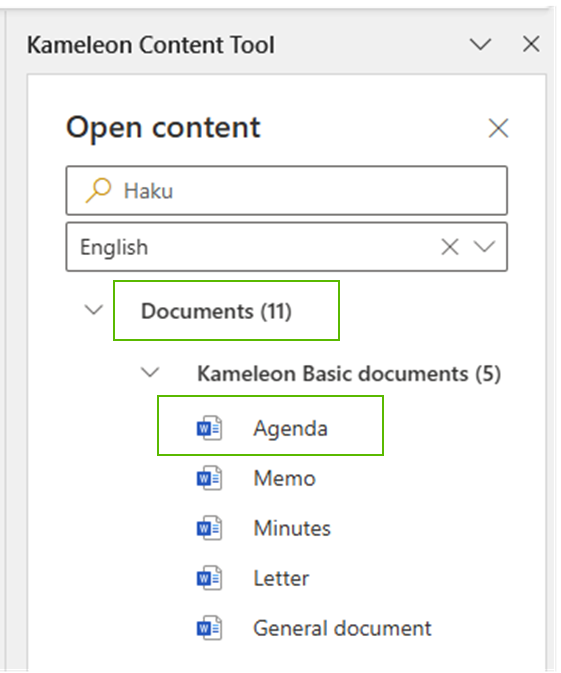Open the language dropdown arrow

(x=484, y=247)
